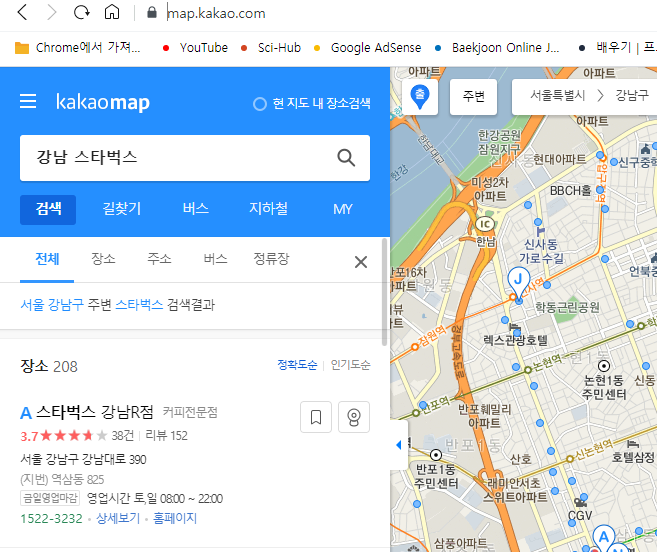This screenshot has width=657, height=552.
Task: Click the 반포1동 주민센터 map marker
Action: pos(436,455)
